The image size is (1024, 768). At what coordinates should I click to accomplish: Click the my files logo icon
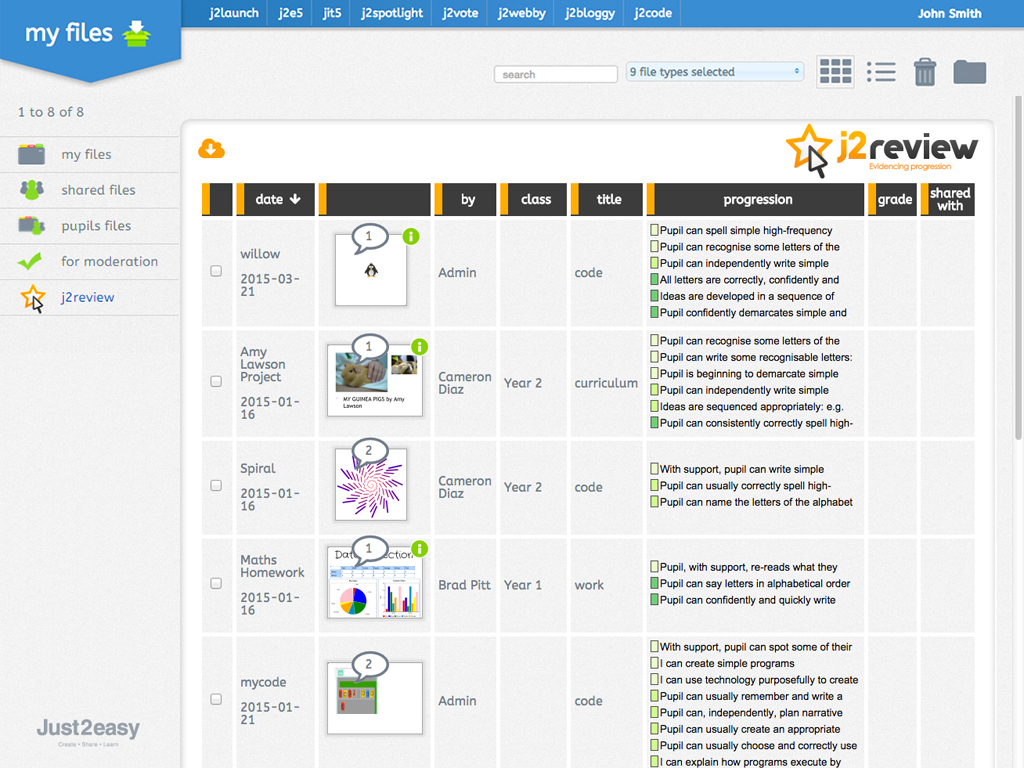coord(136,35)
